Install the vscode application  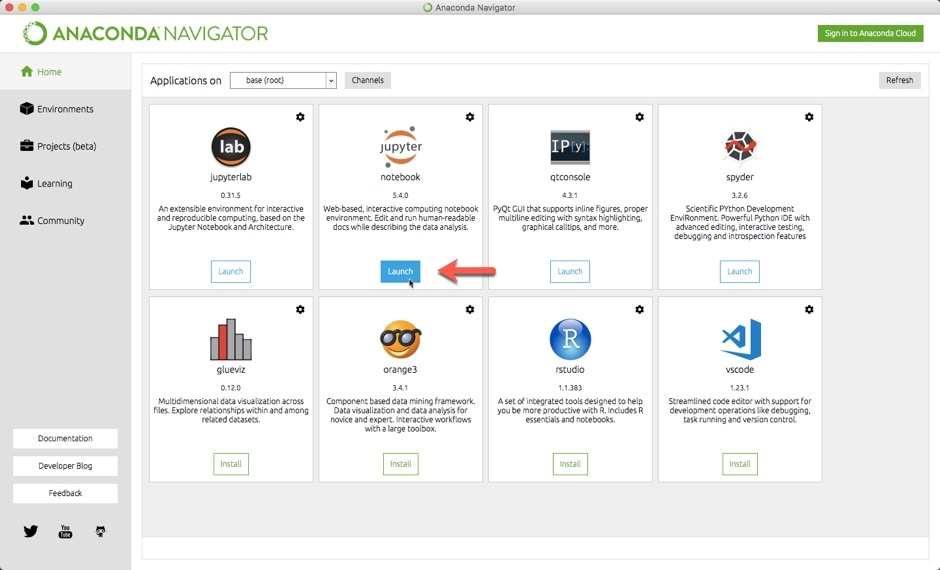click(x=740, y=464)
